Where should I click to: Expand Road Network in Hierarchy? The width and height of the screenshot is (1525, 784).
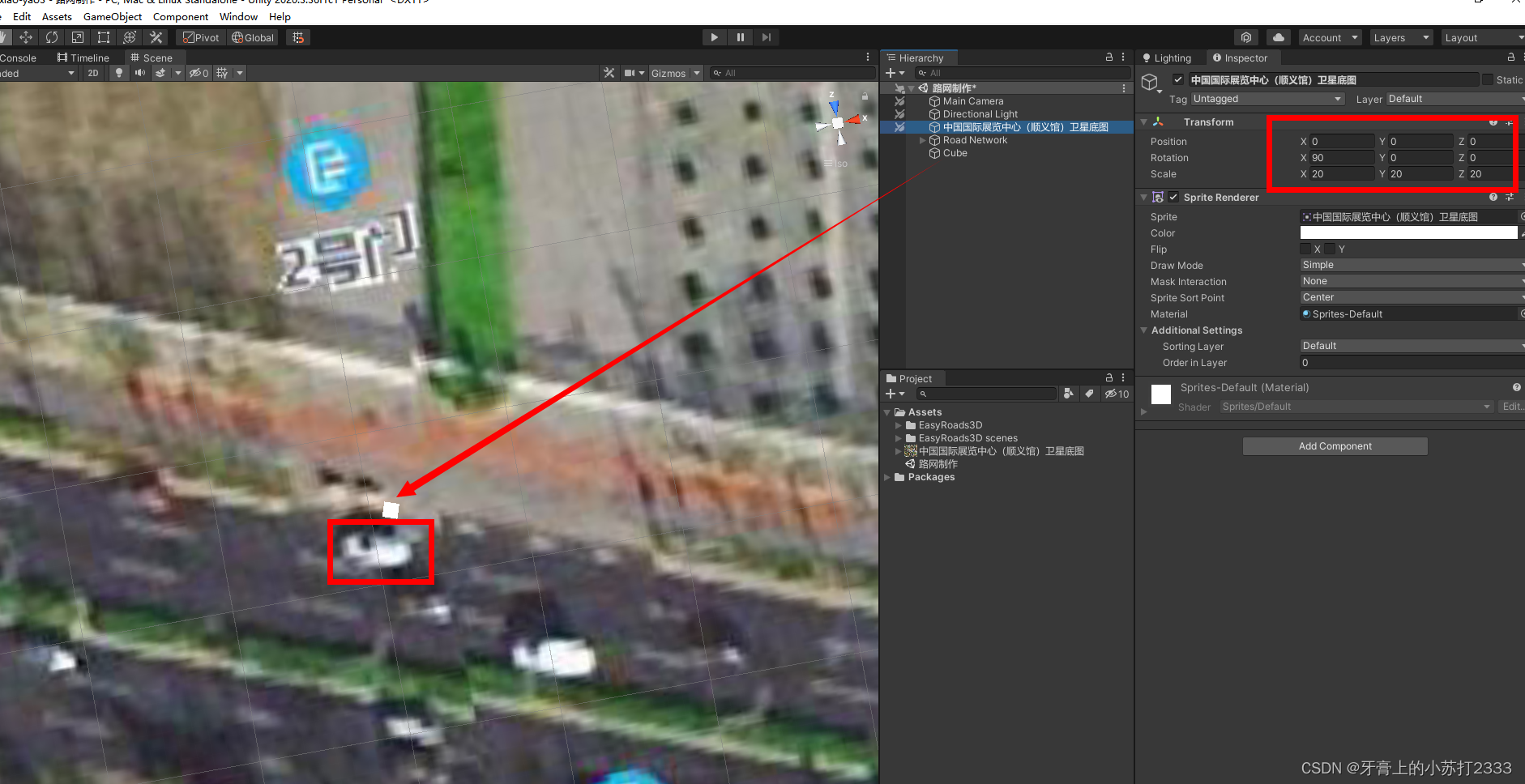(922, 140)
